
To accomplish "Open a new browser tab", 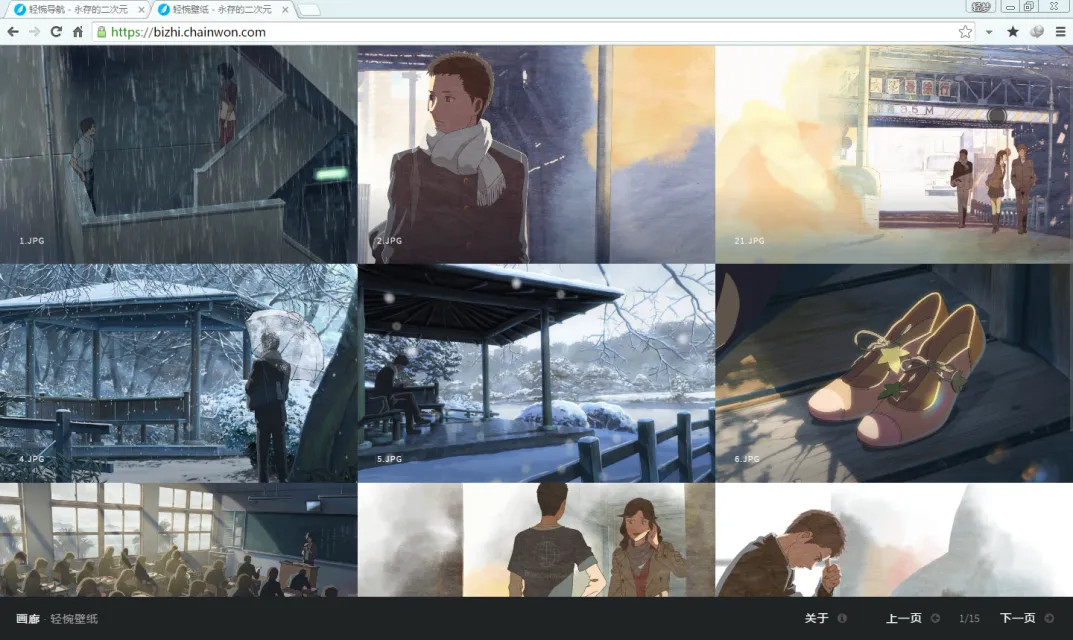I will (309, 10).
